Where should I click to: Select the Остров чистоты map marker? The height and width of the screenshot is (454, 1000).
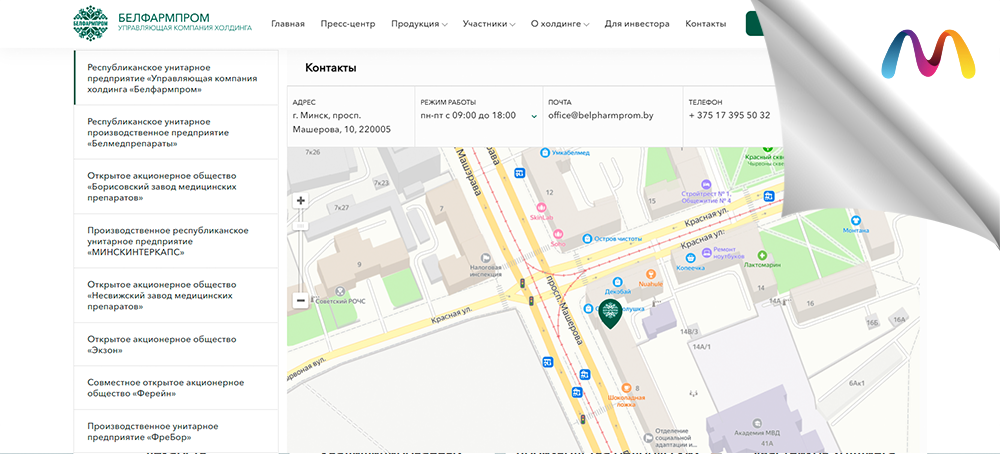coord(585,239)
